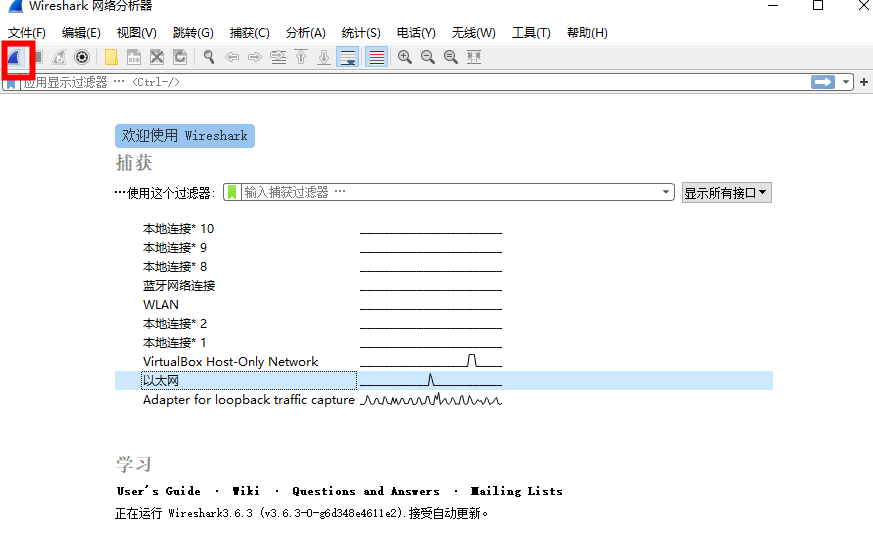Click the 输入捕获过滤器 capture filter field
This screenshot has height=549, width=873.
pos(451,192)
